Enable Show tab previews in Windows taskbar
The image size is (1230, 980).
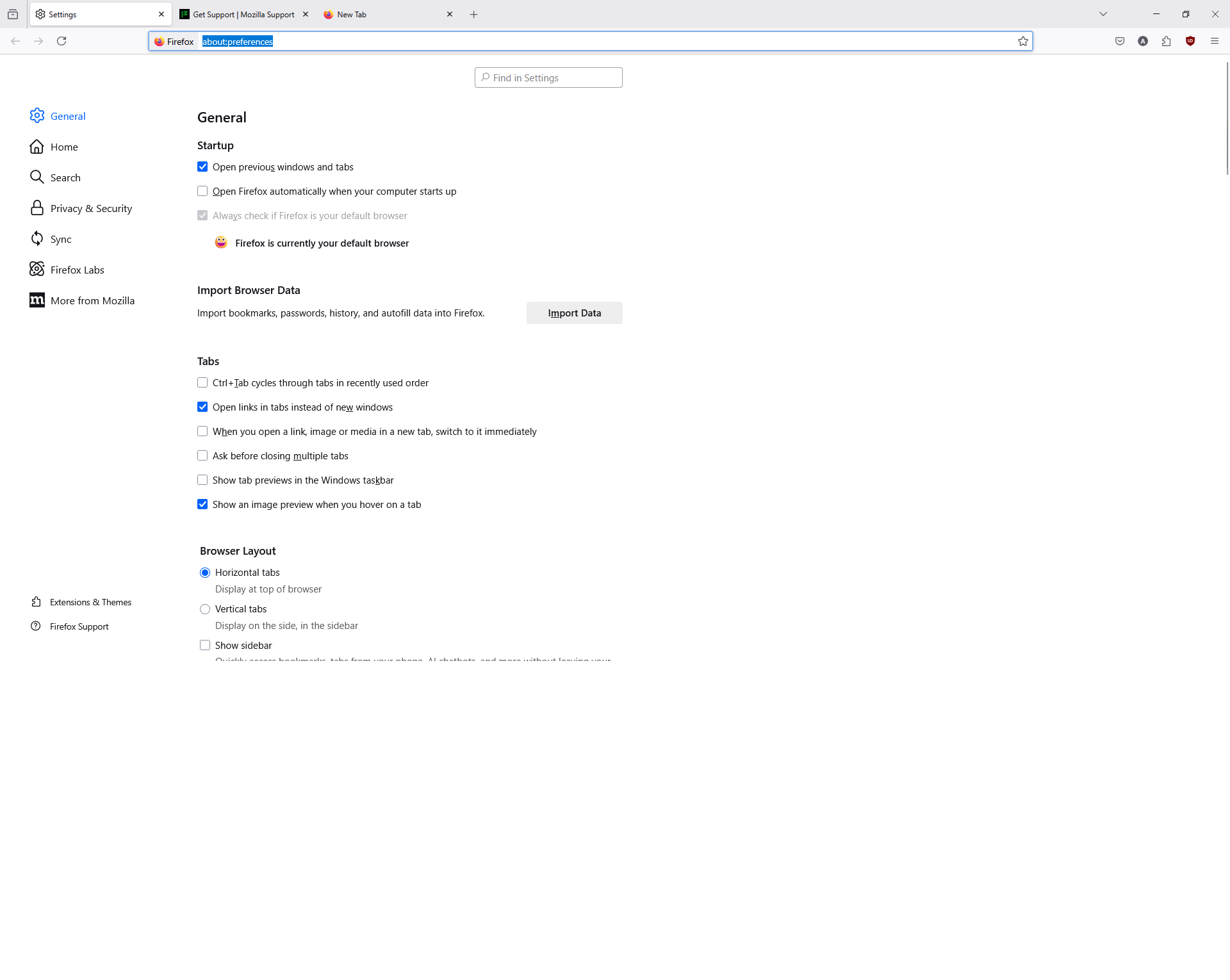click(202, 480)
